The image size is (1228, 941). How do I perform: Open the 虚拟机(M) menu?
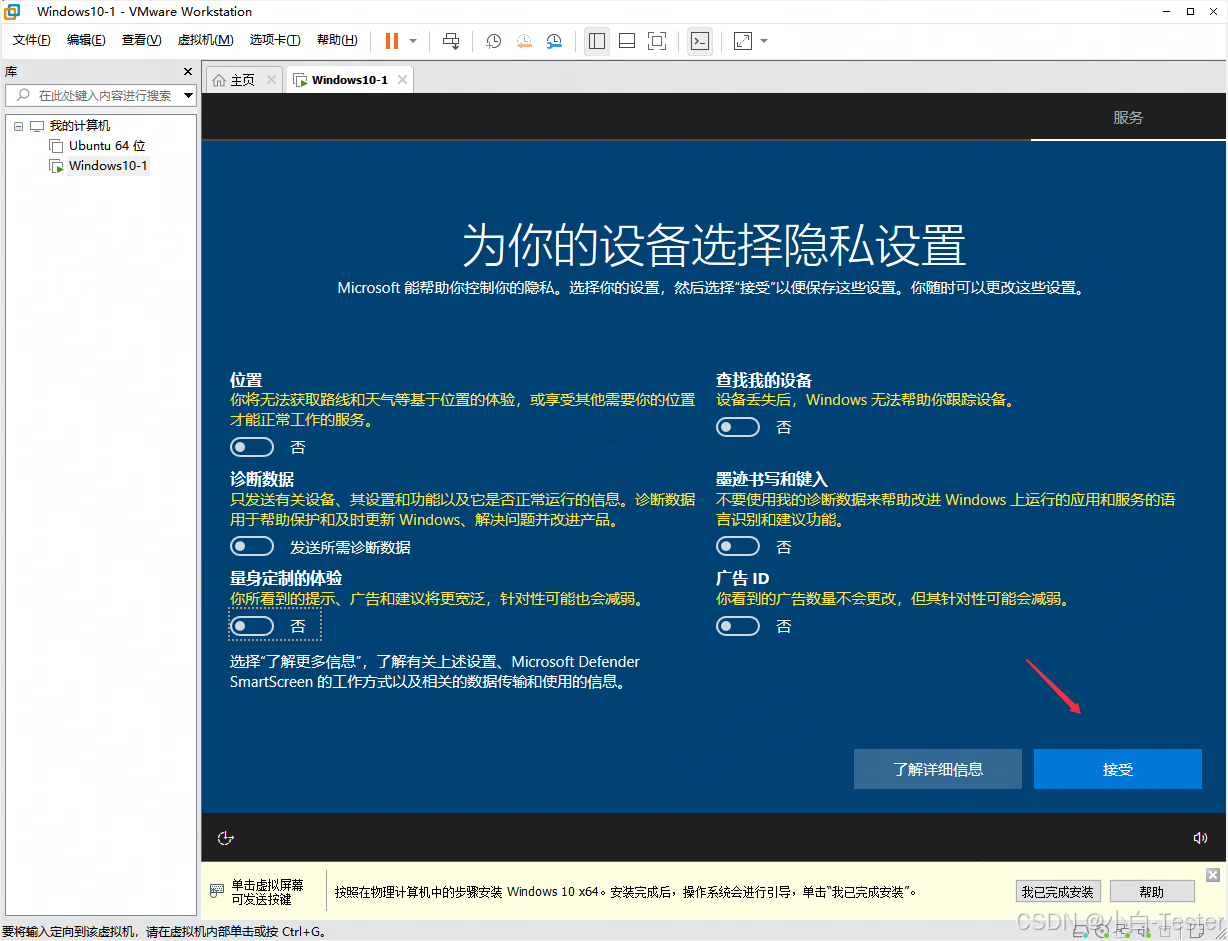[205, 40]
